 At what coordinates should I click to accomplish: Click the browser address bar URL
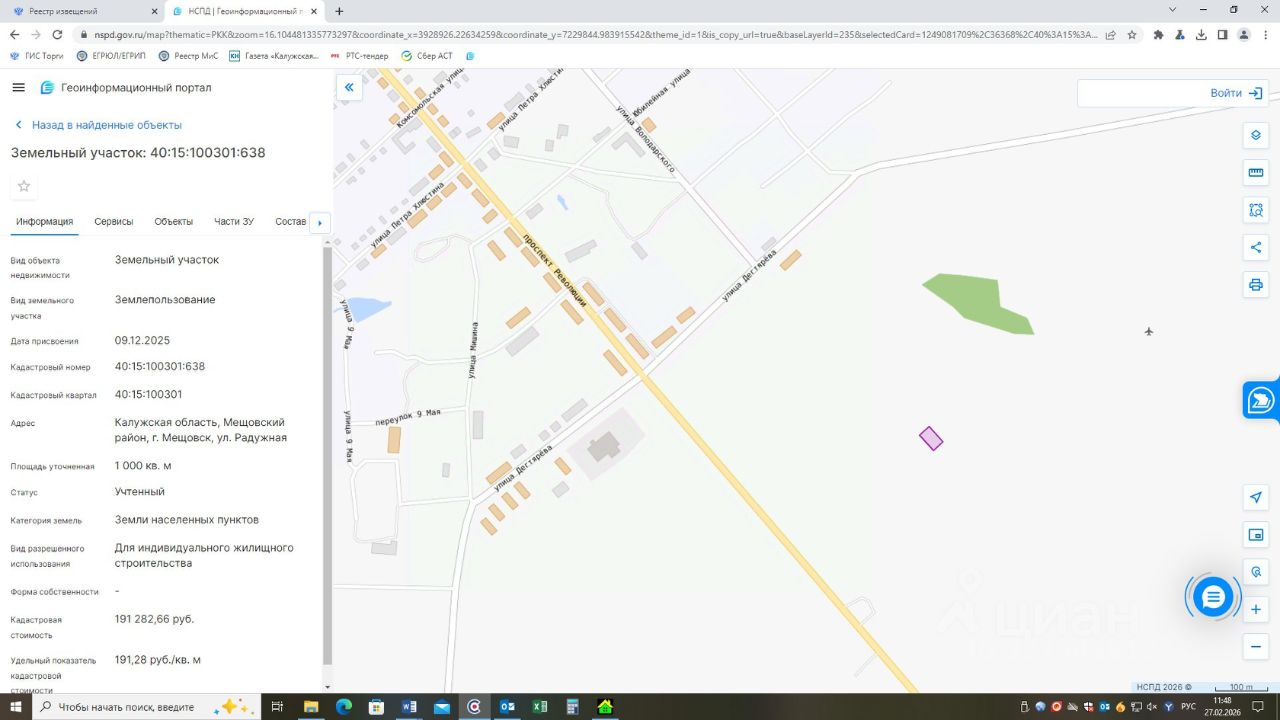coord(596,34)
